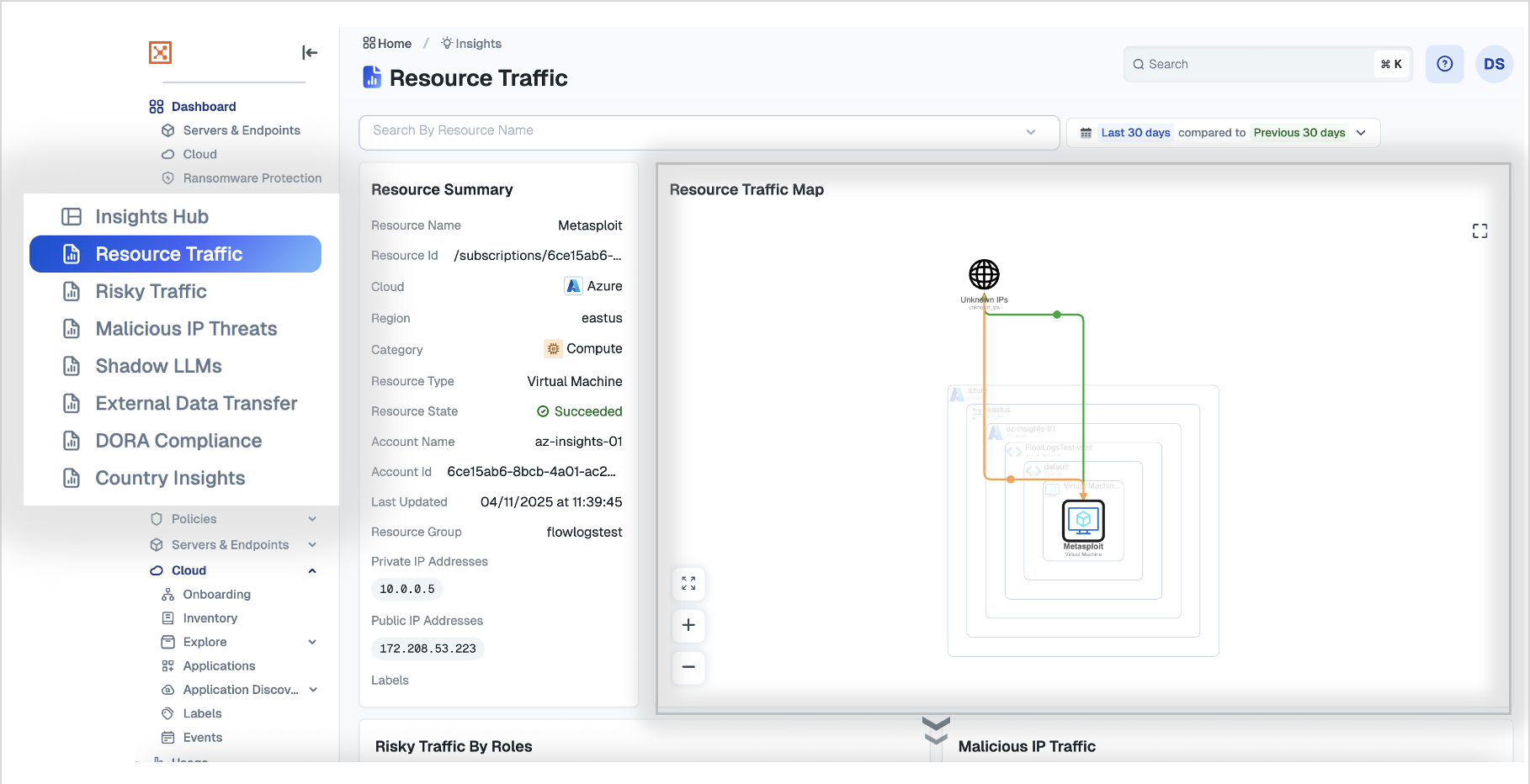Viewport: 1530px width, 784px height.
Task: Click the Policies shield icon
Action: pyautogui.click(x=156, y=519)
